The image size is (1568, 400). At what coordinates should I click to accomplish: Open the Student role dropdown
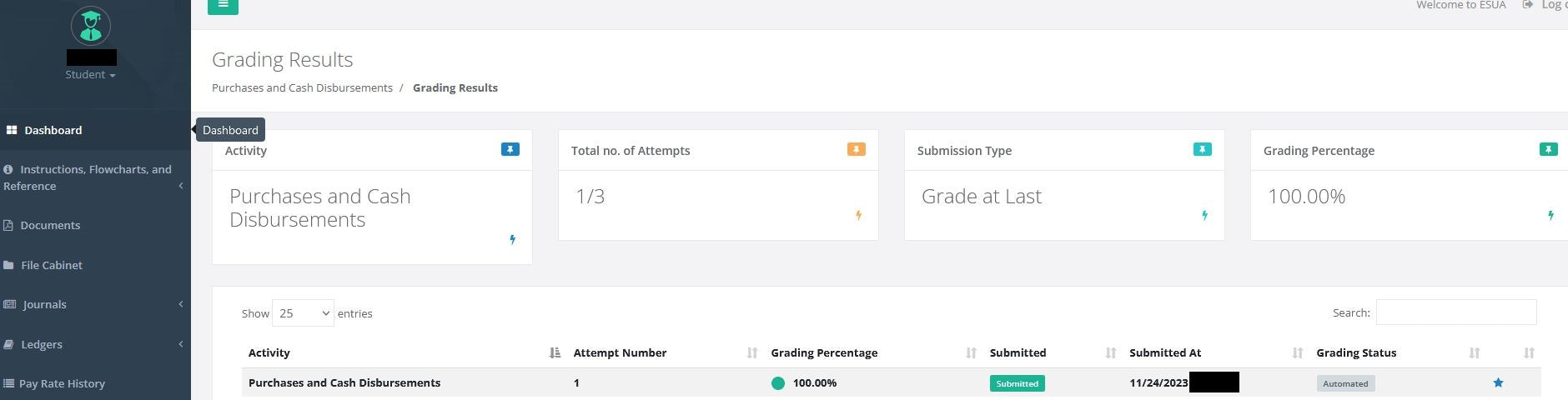(90, 75)
